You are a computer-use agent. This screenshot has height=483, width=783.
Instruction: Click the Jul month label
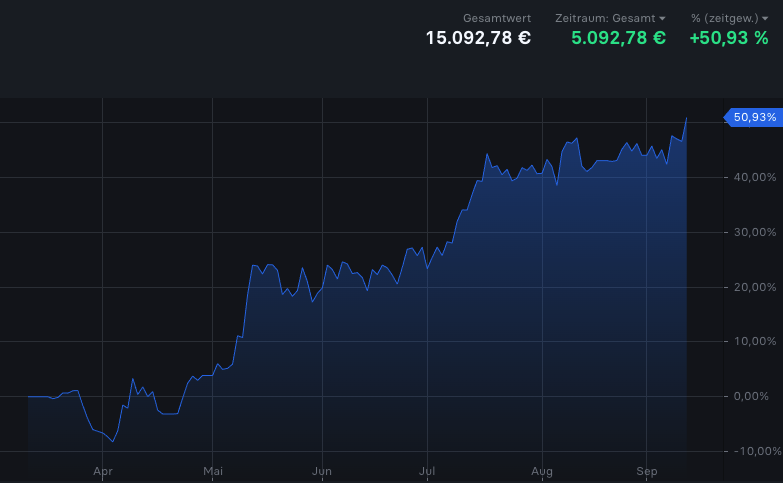coord(427,471)
